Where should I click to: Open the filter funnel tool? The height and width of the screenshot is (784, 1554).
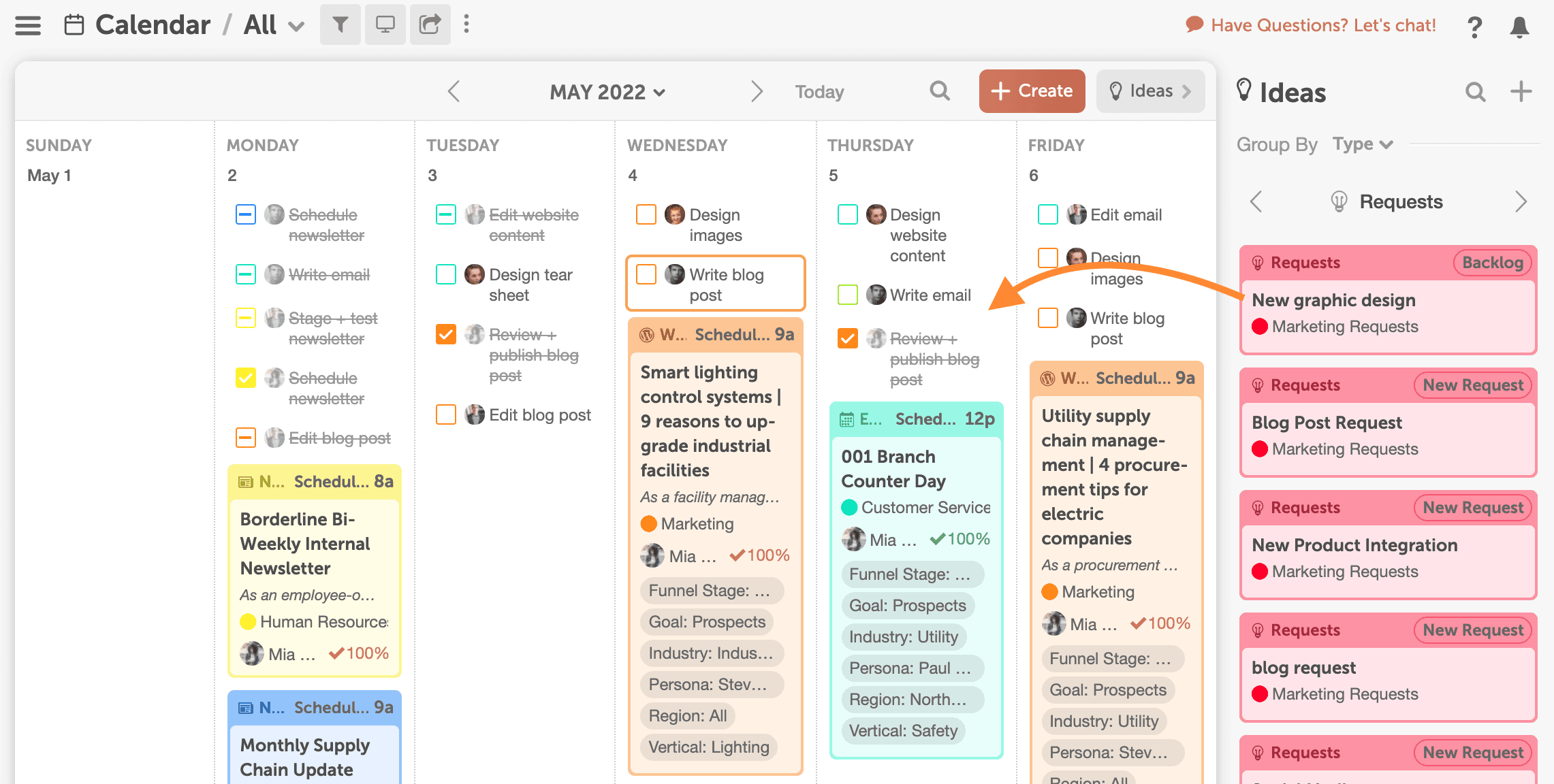click(x=340, y=24)
